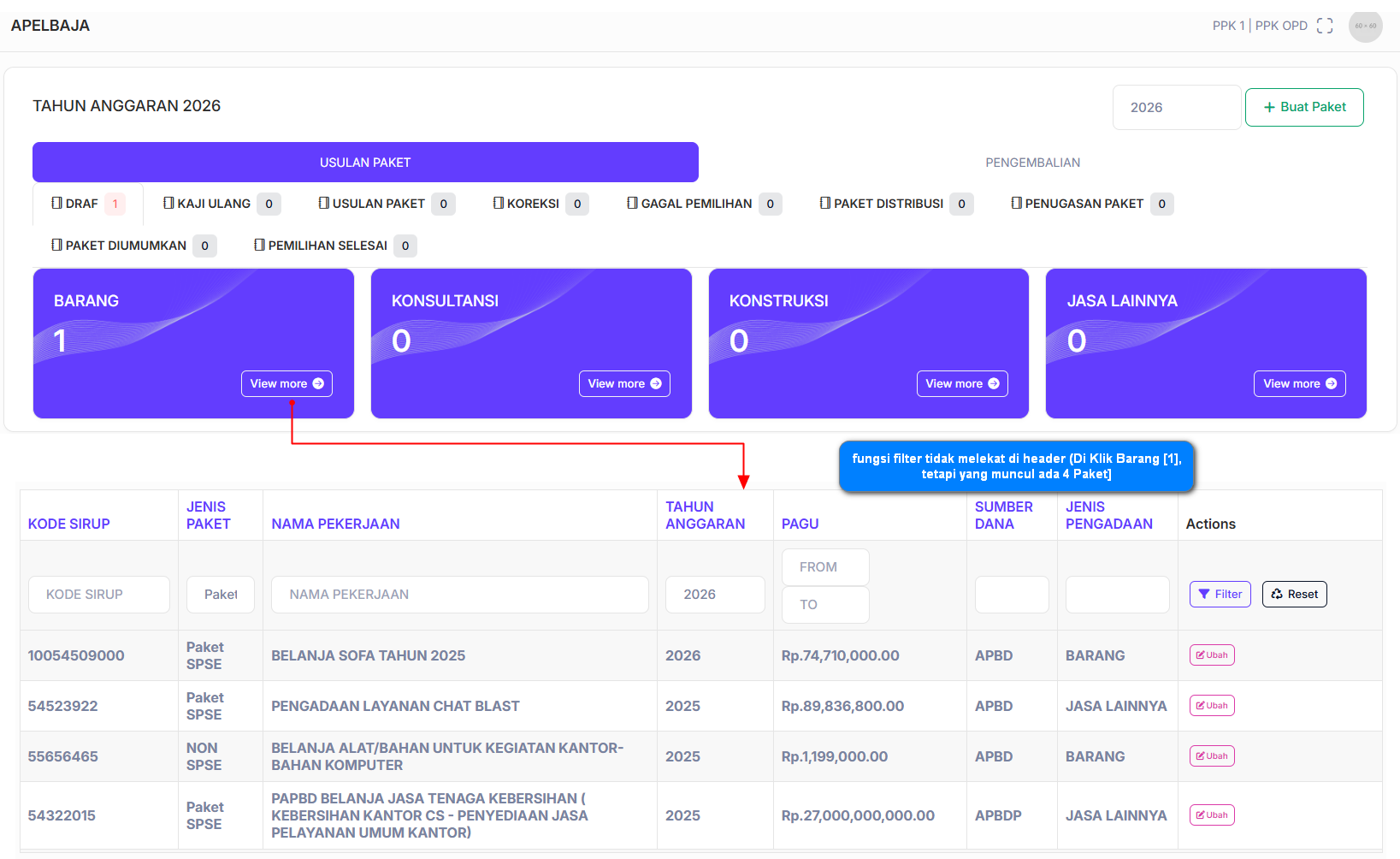Open Jenis Paket filter dropdown
The image size is (1400, 859).
(221, 594)
